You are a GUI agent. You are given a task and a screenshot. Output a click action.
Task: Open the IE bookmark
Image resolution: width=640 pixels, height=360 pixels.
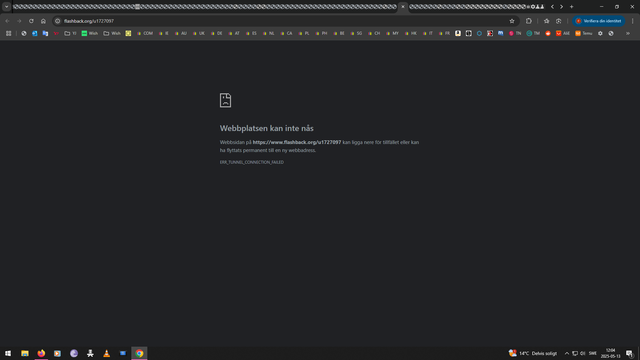tap(164, 33)
